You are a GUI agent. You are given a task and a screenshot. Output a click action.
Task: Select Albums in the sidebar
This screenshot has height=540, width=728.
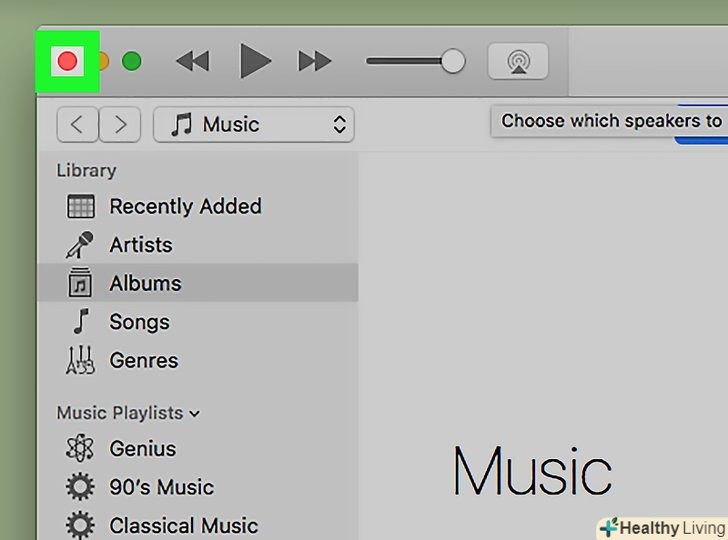pos(197,283)
